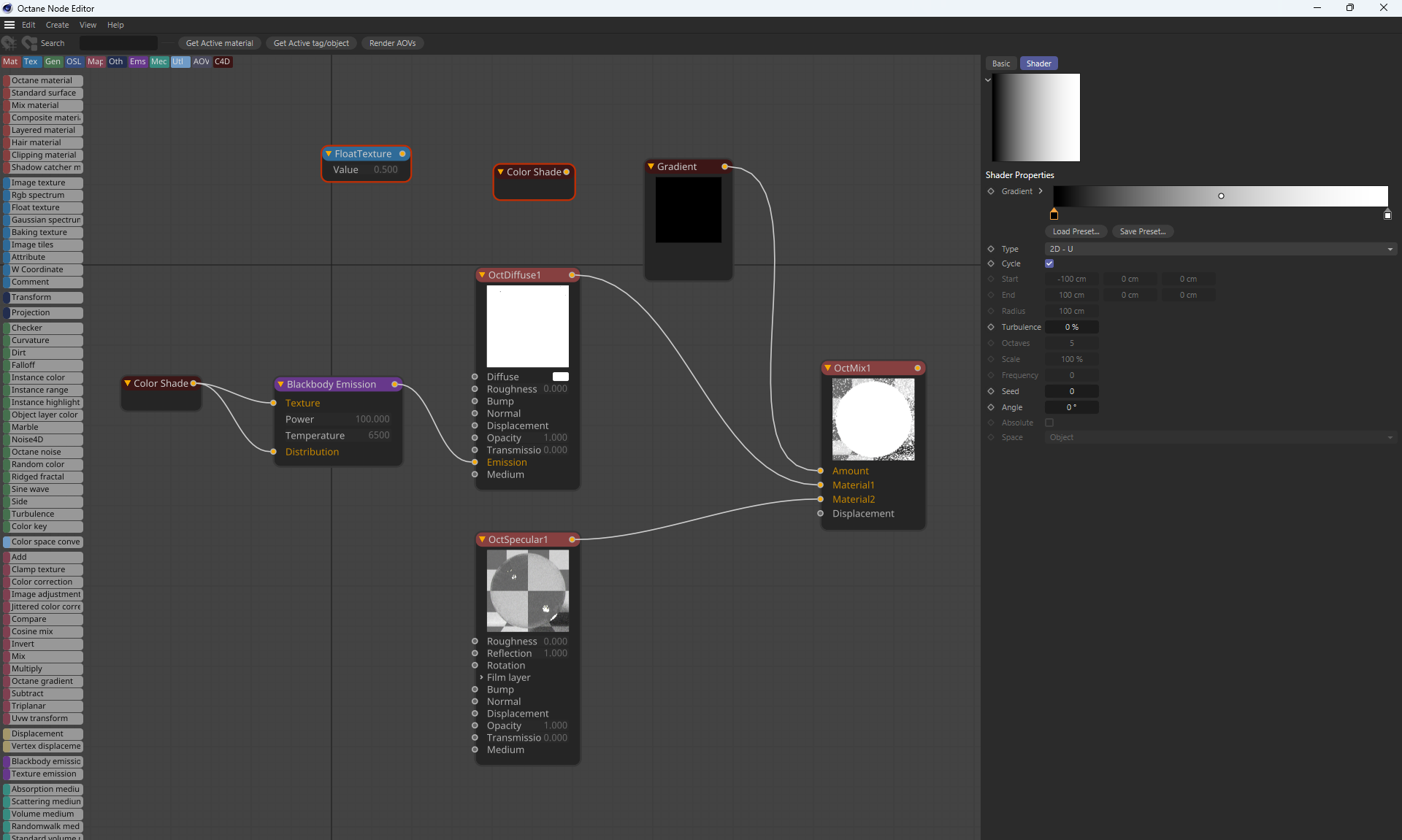Open the Type dropdown 2D - U
Screen dimensions: 1402x840
pyautogui.click(x=1220, y=249)
